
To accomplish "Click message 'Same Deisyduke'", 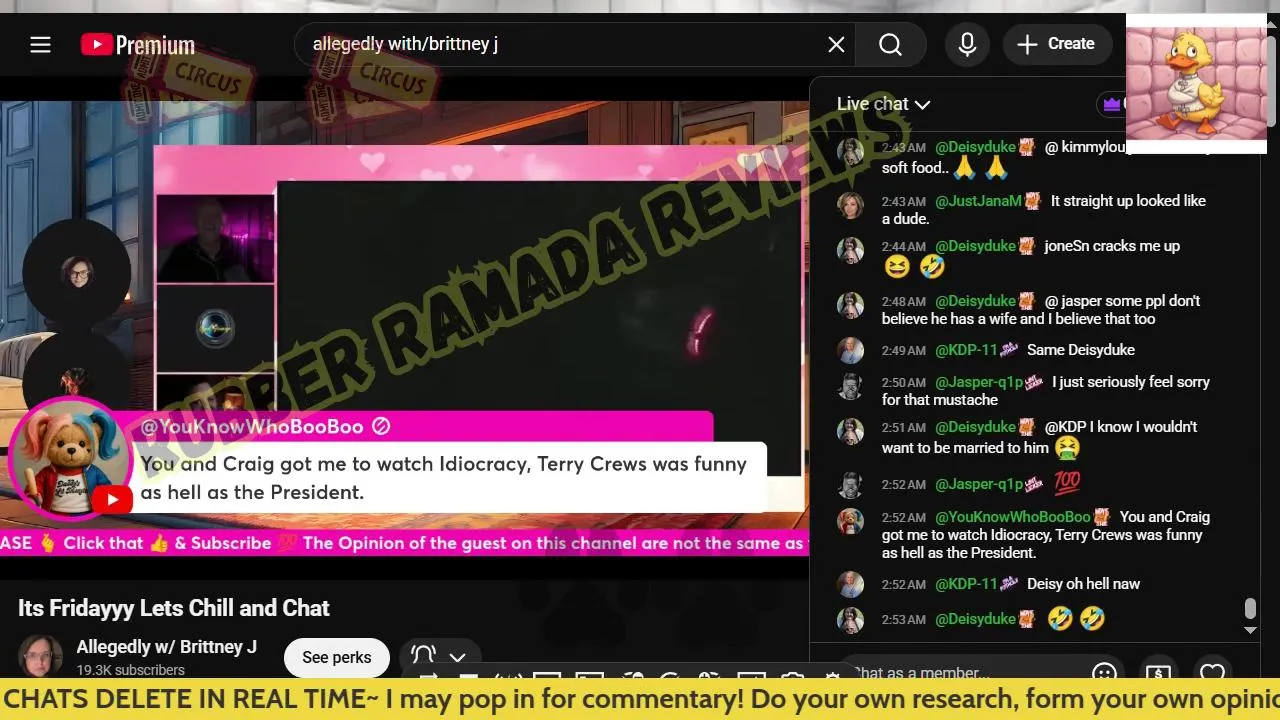I will (x=1081, y=350).
